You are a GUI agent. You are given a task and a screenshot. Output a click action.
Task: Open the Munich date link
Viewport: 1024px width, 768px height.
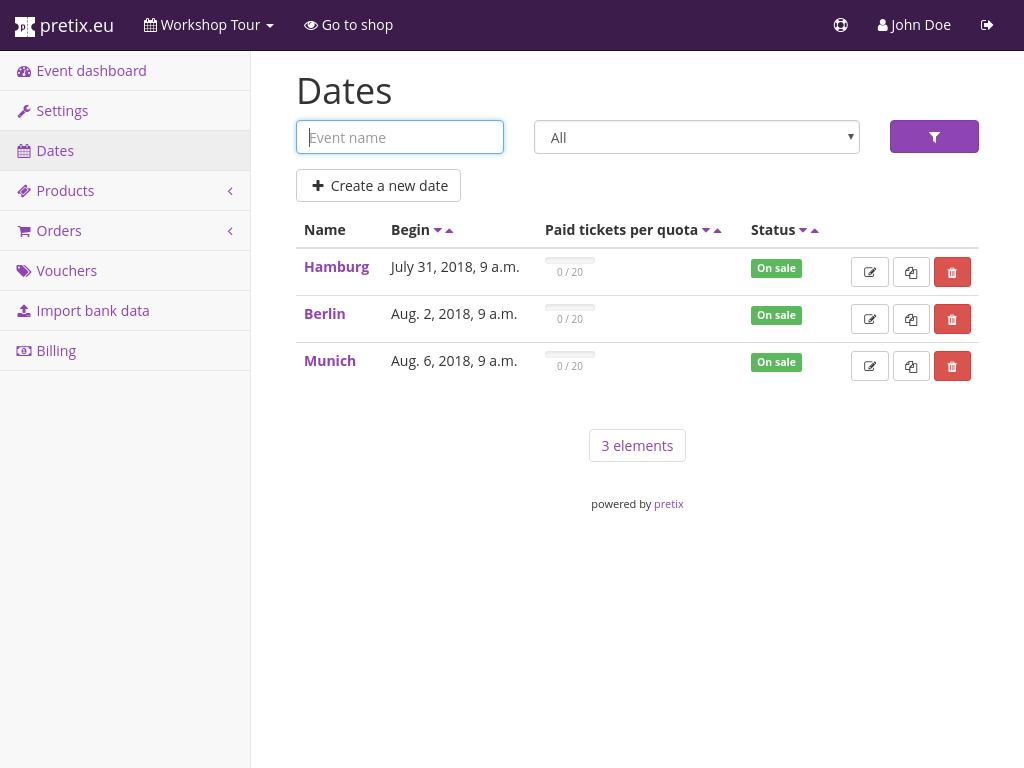click(330, 361)
